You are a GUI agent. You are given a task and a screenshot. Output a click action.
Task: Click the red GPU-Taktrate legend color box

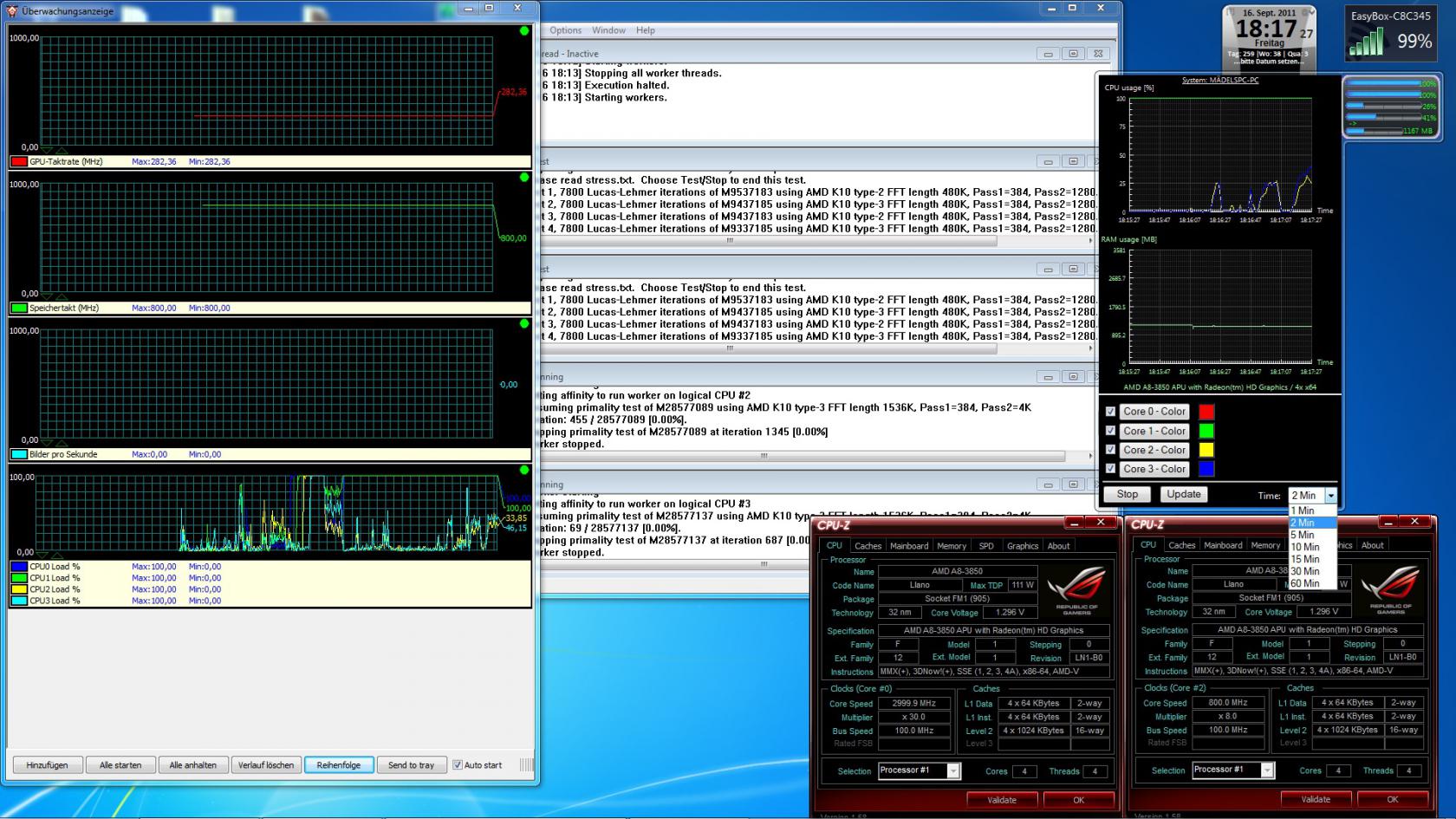click(x=19, y=162)
